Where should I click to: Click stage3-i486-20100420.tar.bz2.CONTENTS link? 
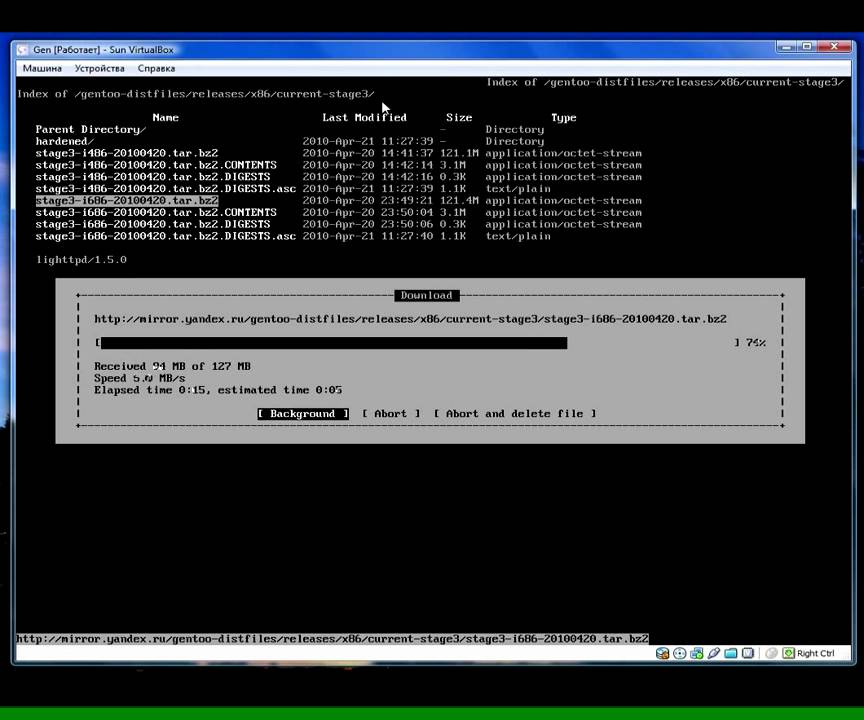156,165
